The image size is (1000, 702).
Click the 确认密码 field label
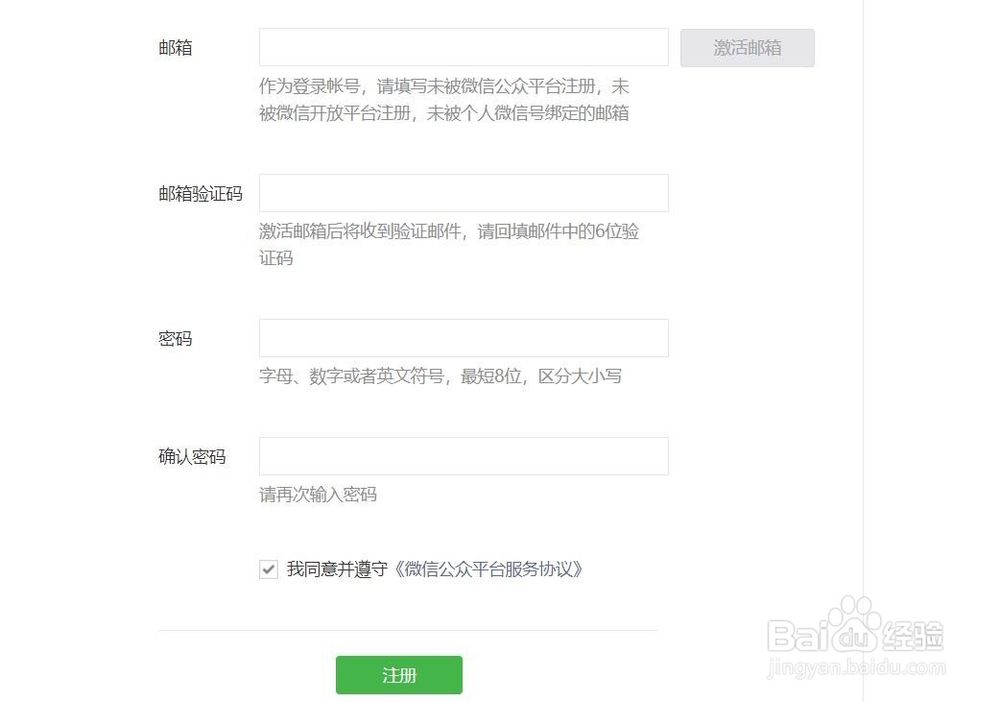coord(192,457)
